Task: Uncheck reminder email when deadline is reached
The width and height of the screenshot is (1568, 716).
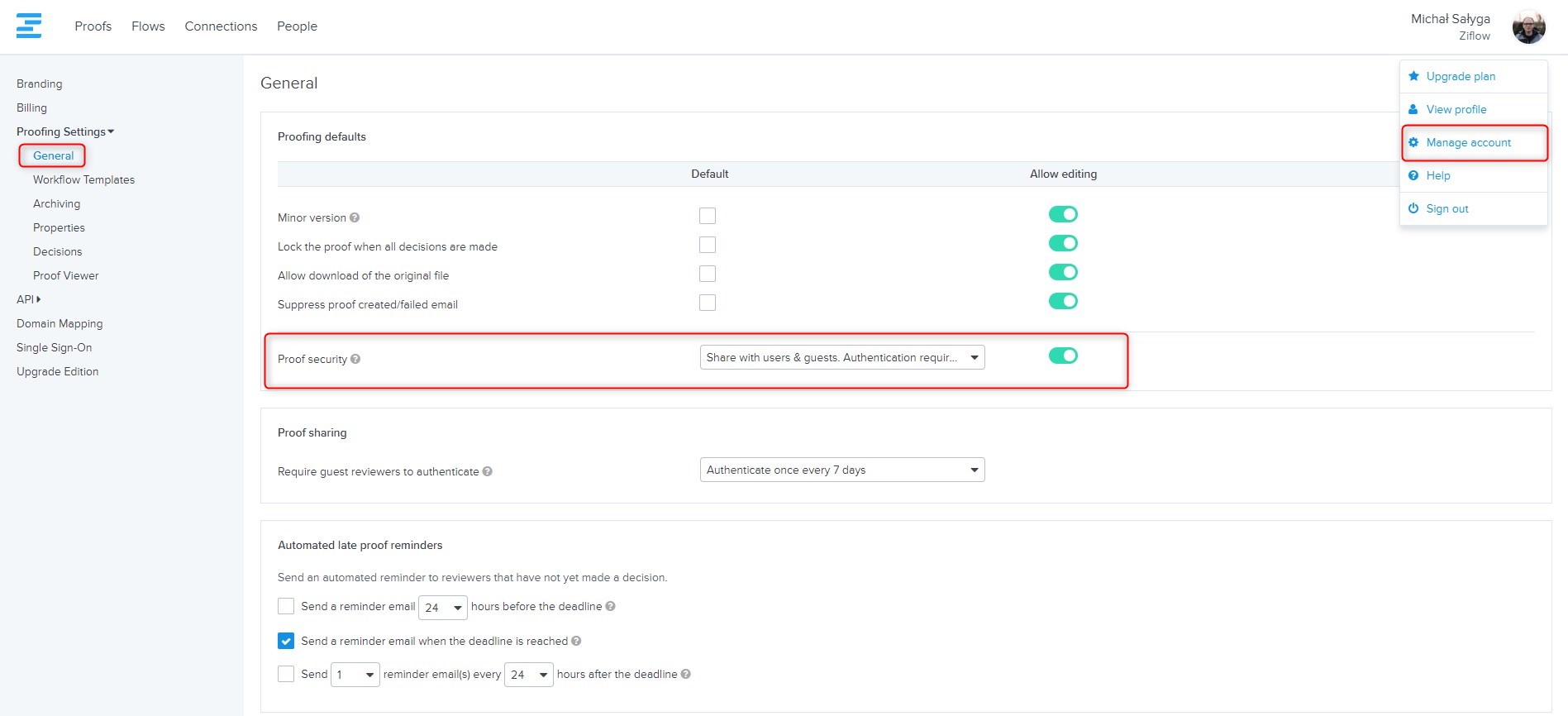Action: coord(286,641)
